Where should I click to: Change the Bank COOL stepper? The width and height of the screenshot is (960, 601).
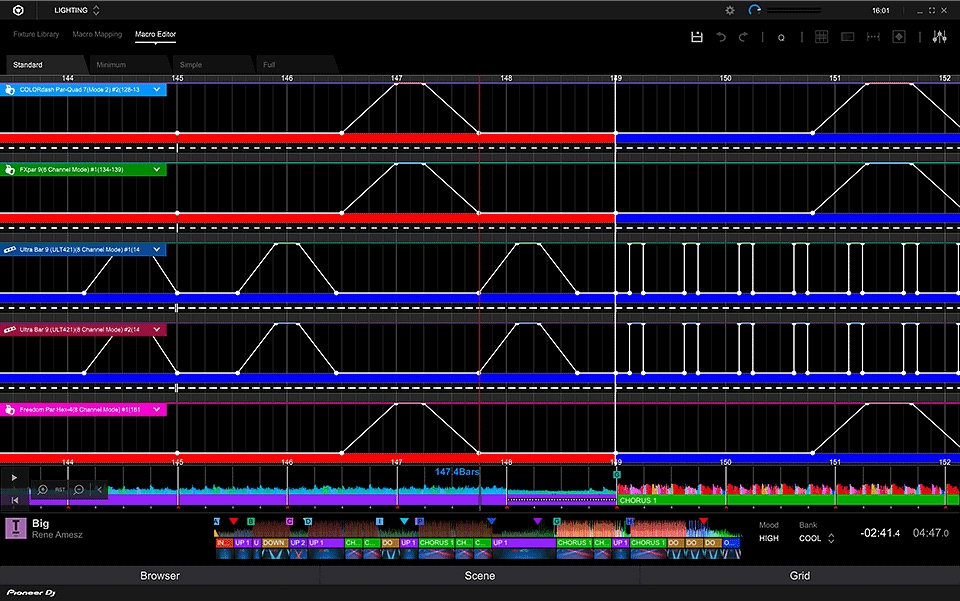pos(831,539)
